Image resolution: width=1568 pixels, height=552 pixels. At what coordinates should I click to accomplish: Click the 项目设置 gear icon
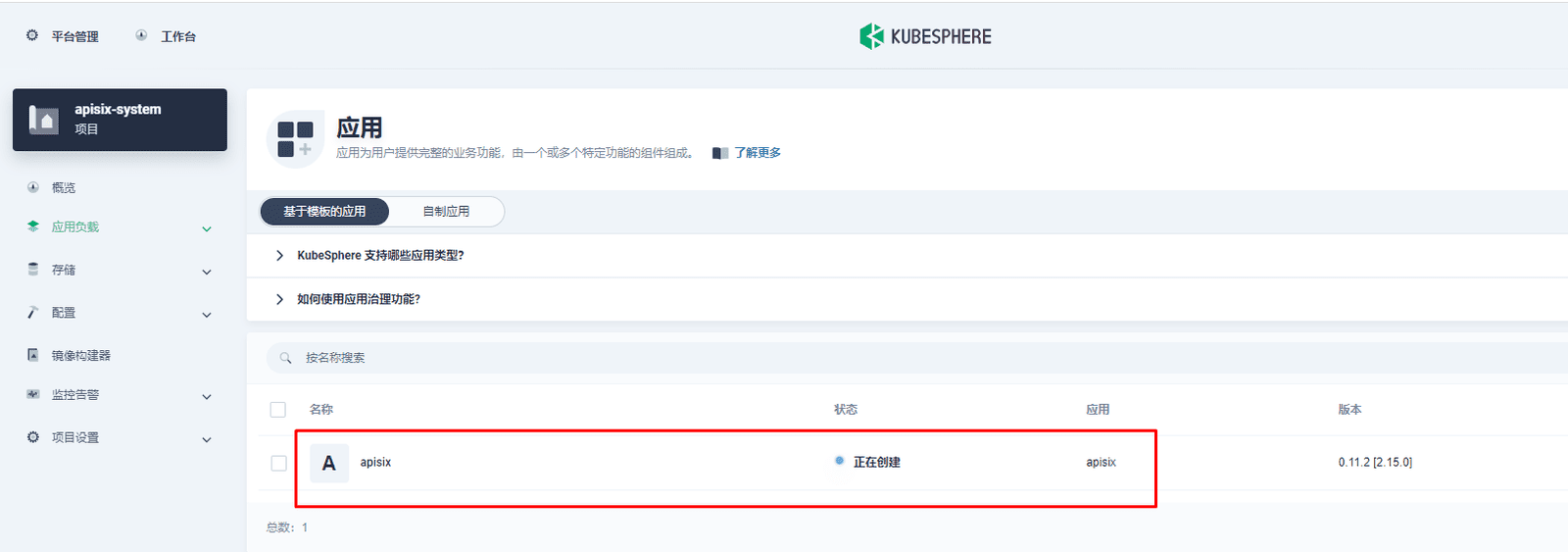(x=33, y=437)
